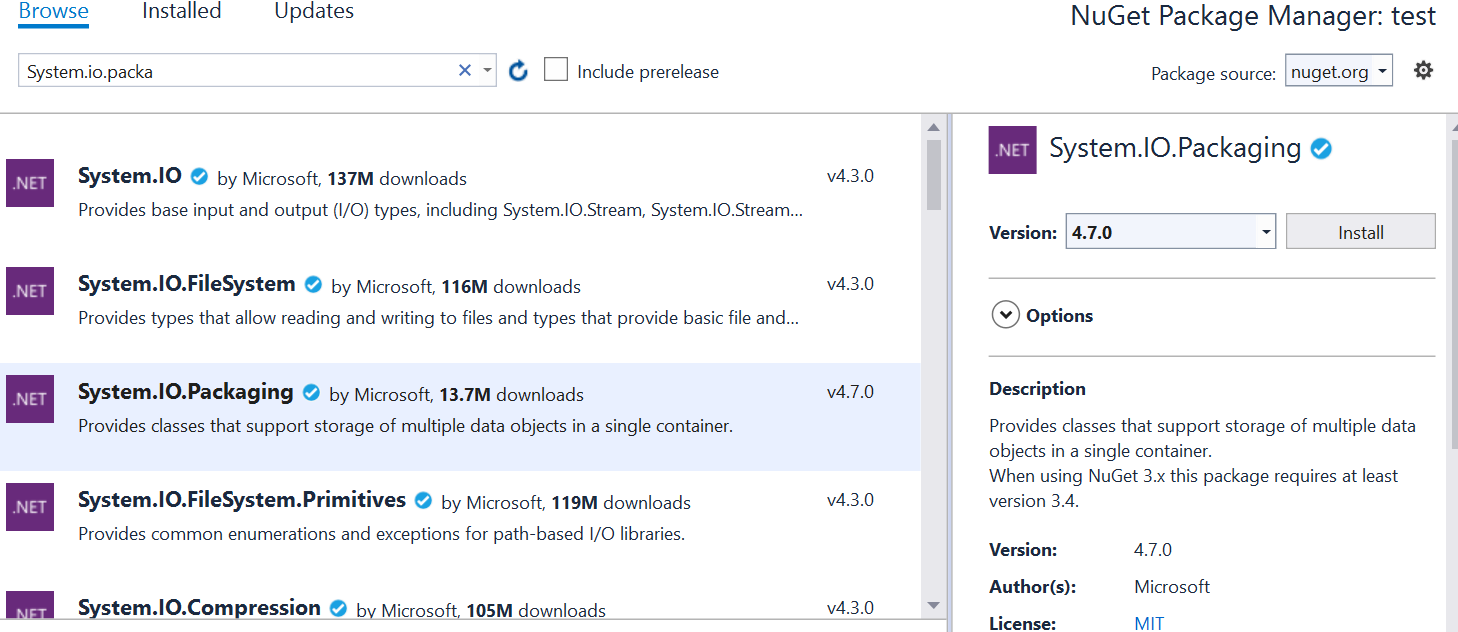Click the refresh search results icon
Image resolution: width=1458 pixels, height=632 pixels.
click(x=518, y=71)
